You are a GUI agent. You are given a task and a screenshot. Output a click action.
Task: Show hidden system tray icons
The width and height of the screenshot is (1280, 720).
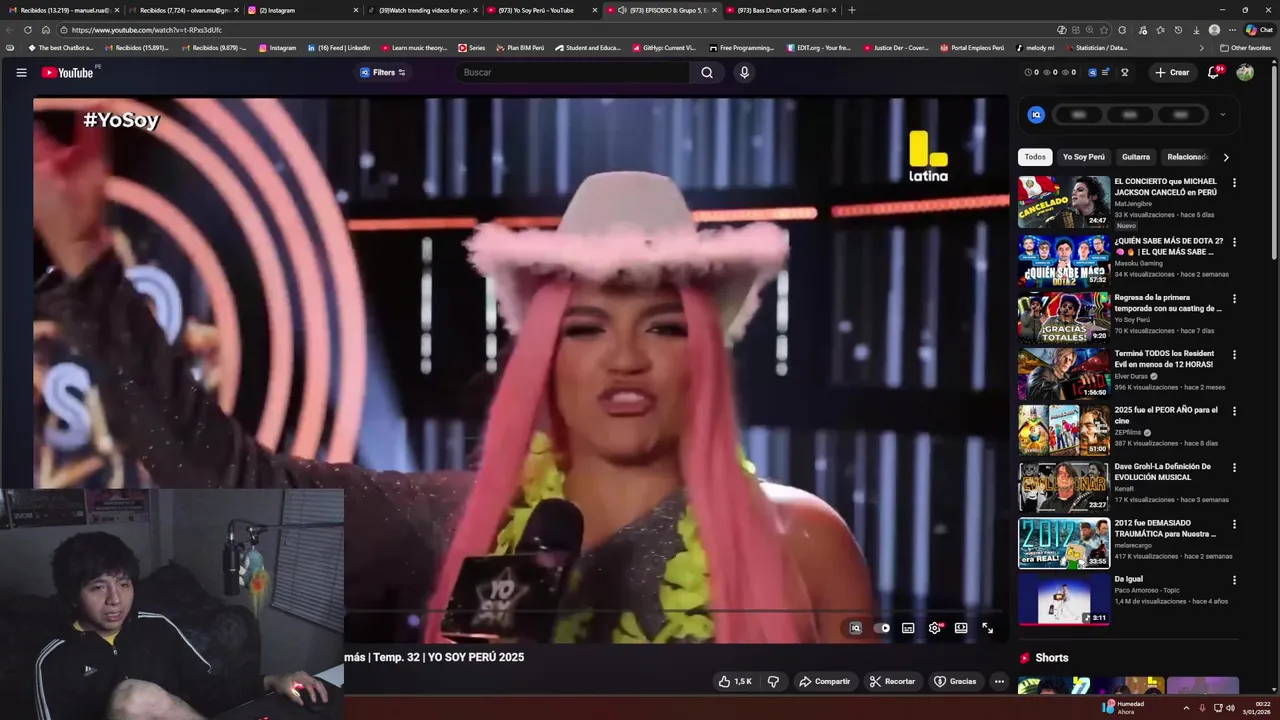coord(1186,708)
